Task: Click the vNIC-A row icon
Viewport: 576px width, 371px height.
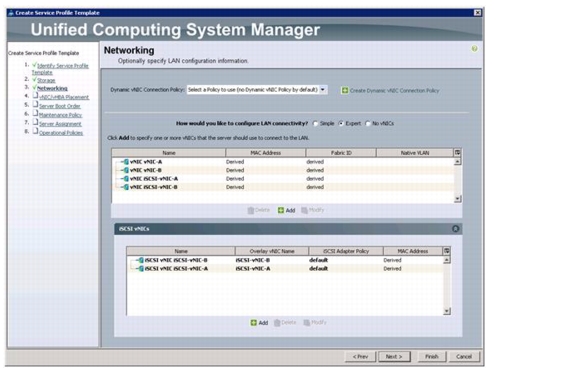Action: 126,162
